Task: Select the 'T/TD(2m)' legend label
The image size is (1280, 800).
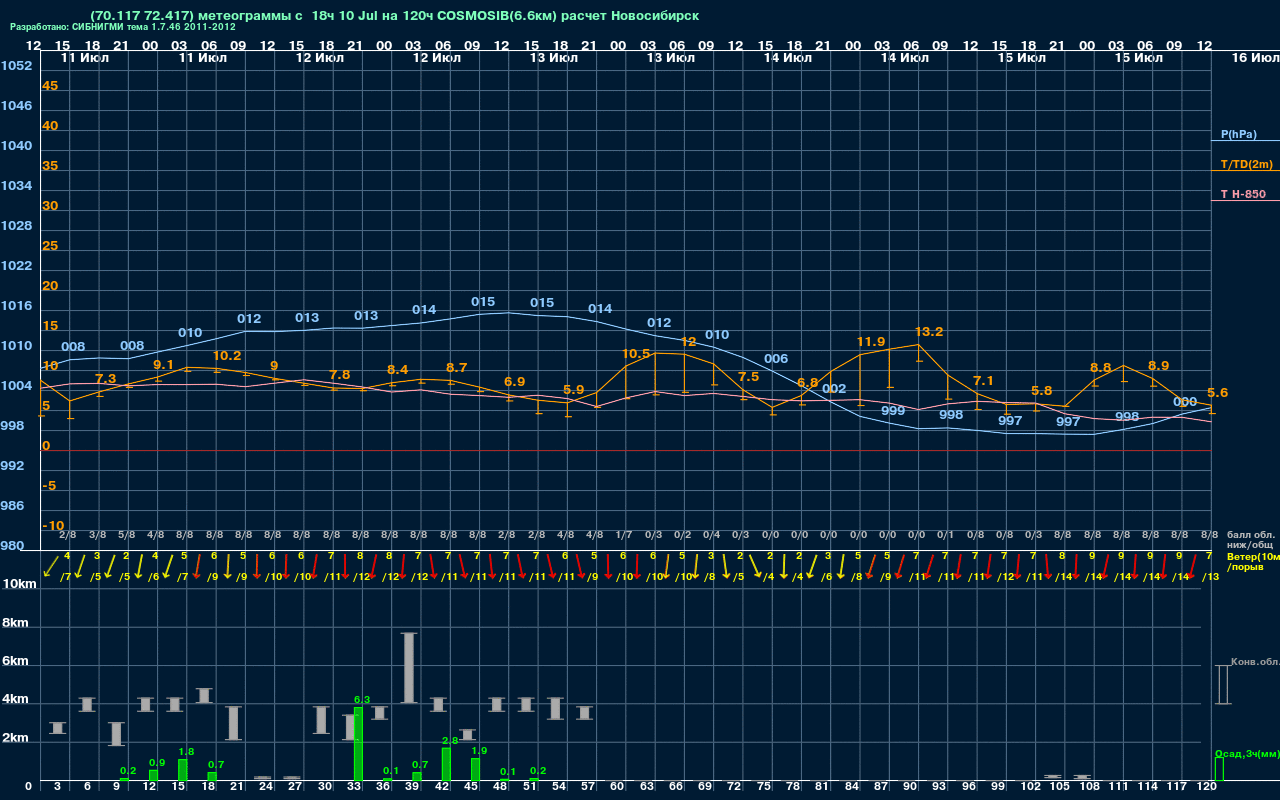Action: click(1246, 164)
